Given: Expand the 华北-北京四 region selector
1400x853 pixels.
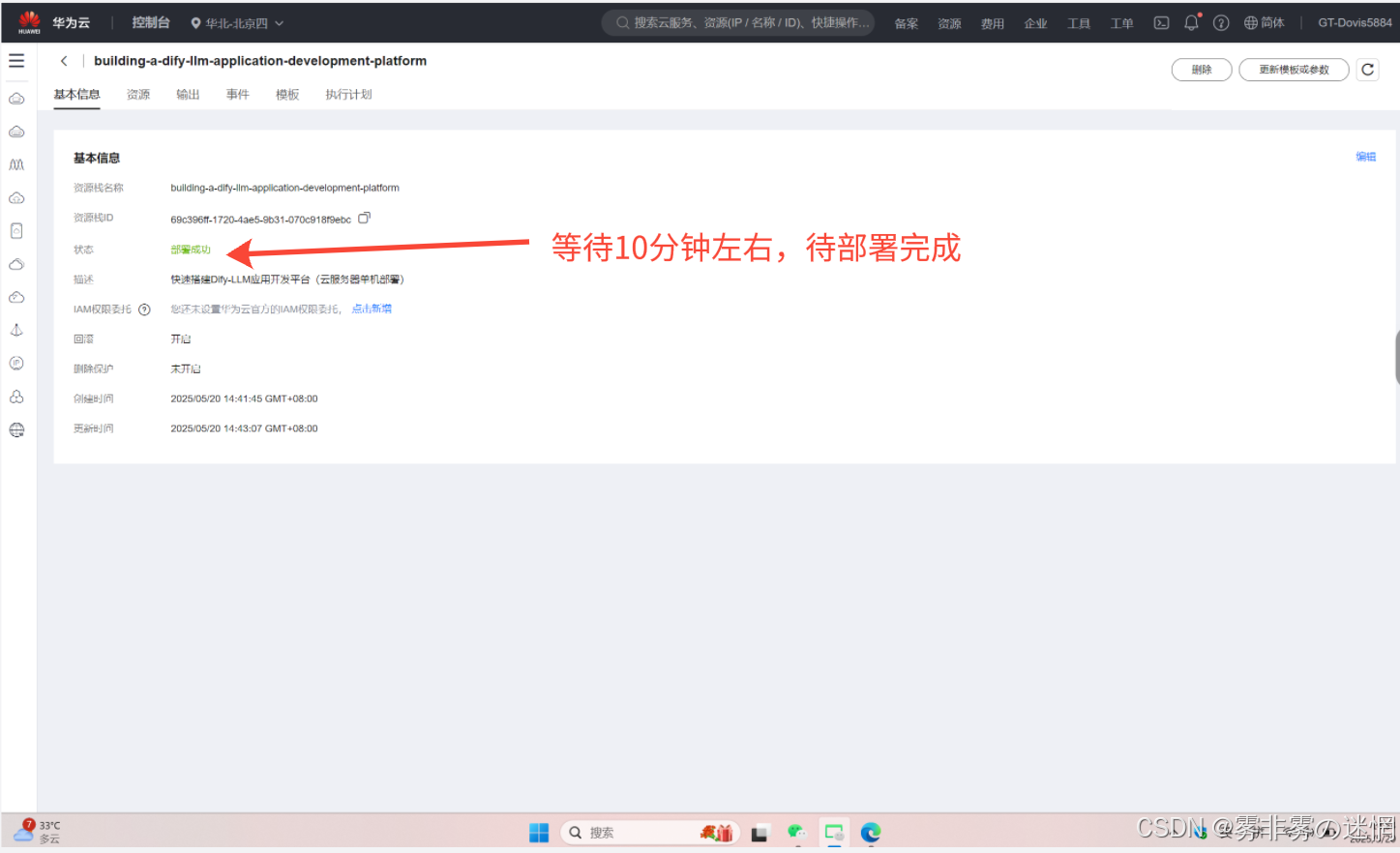Looking at the screenshot, I should pos(237,23).
